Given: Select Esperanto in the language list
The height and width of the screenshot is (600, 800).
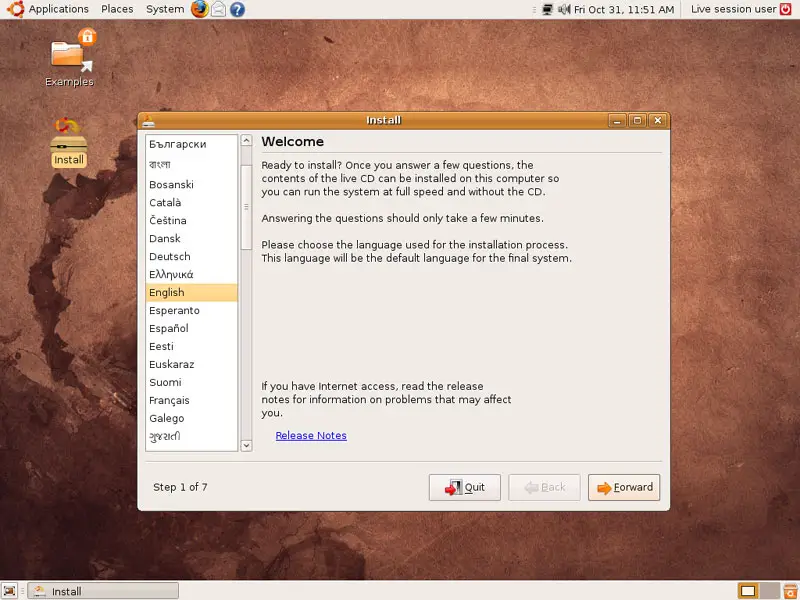Looking at the screenshot, I should point(192,311).
